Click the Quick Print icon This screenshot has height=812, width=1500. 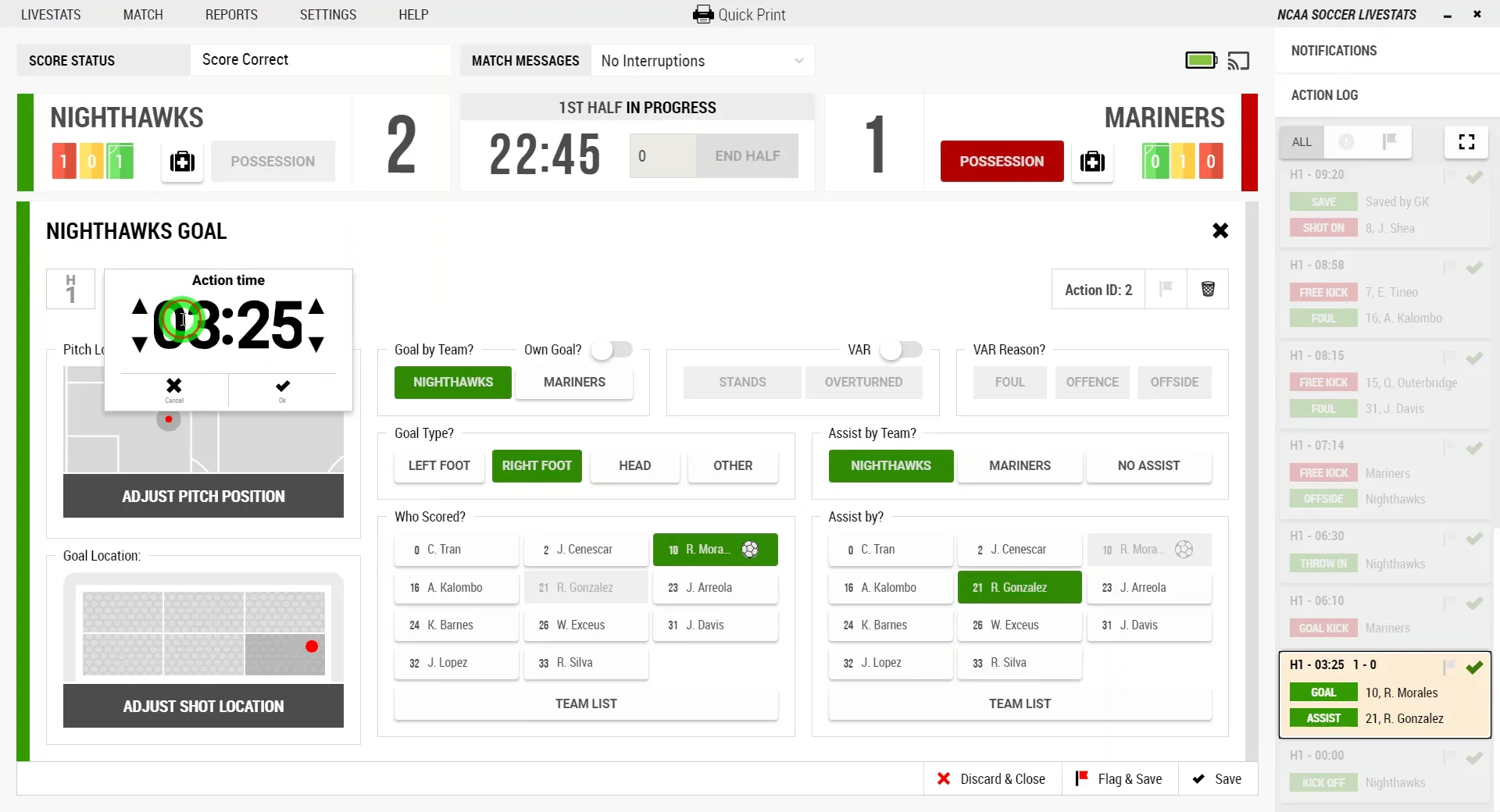703,14
